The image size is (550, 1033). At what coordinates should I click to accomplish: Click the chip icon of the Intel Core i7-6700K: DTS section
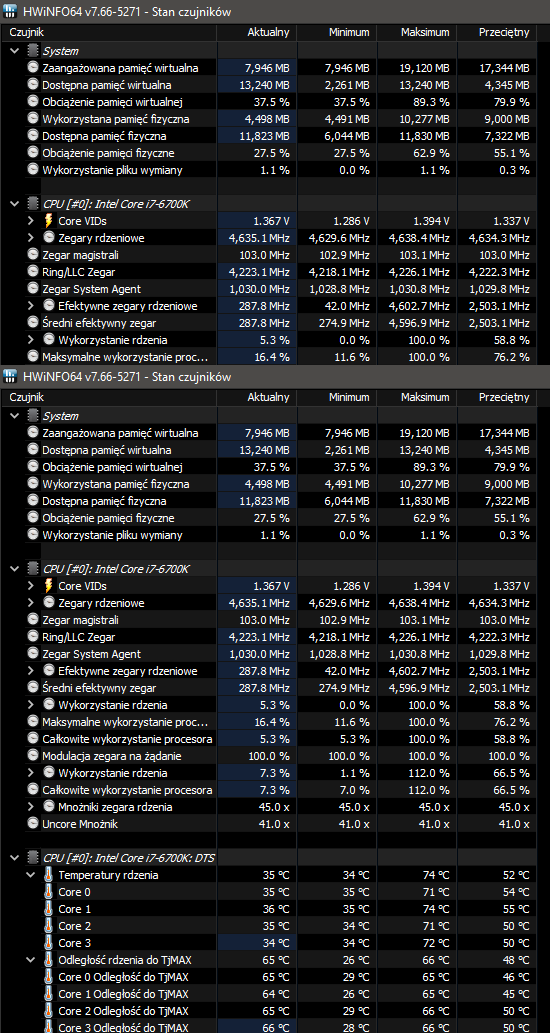33,858
